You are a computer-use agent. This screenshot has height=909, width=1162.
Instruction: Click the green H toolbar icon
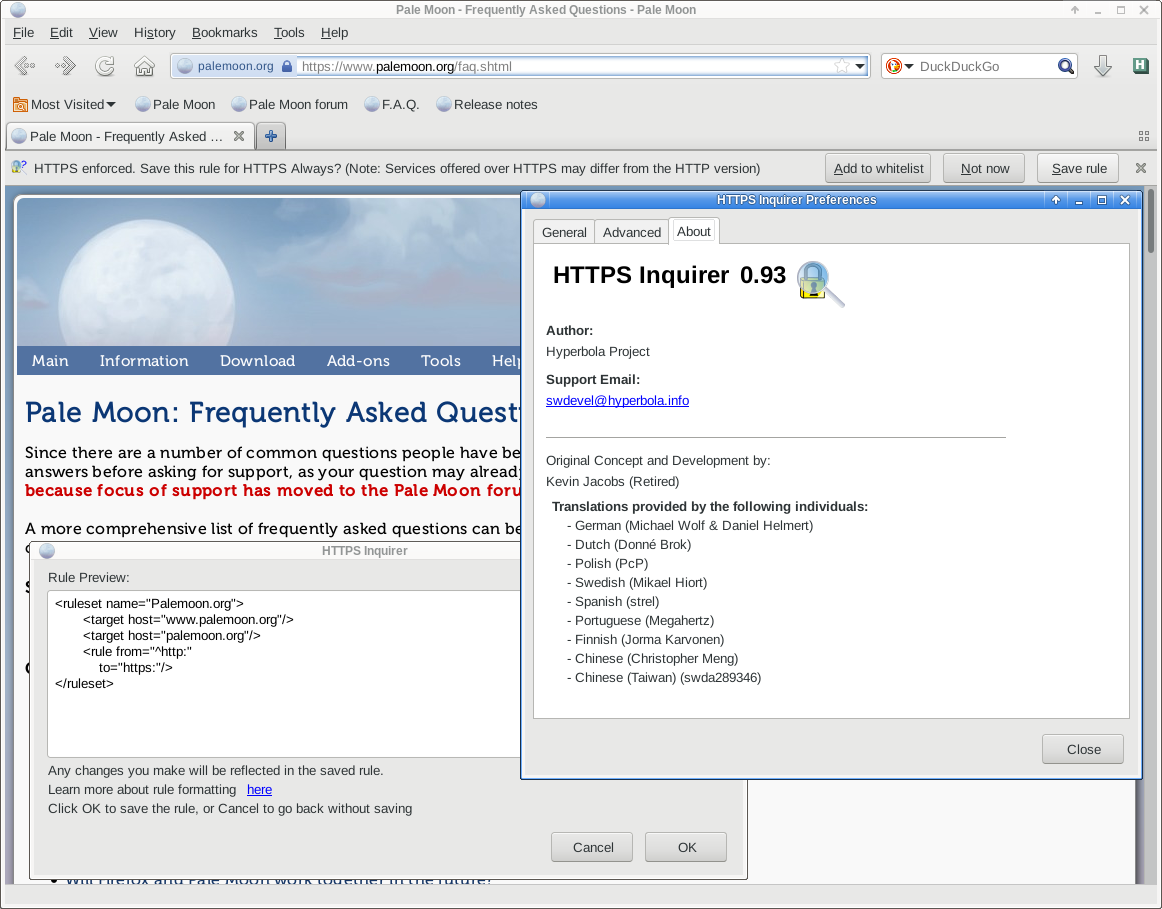[x=1141, y=66]
